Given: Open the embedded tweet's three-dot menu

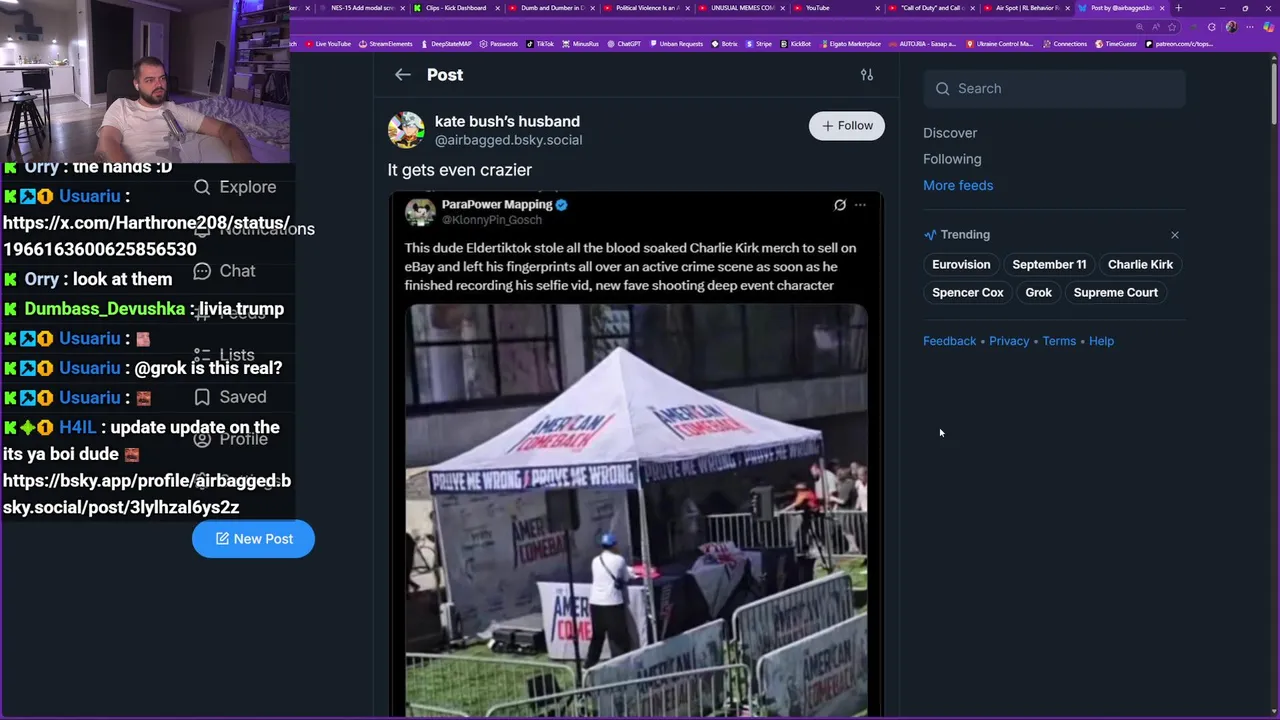Looking at the screenshot, I should (x=860, y=205).
